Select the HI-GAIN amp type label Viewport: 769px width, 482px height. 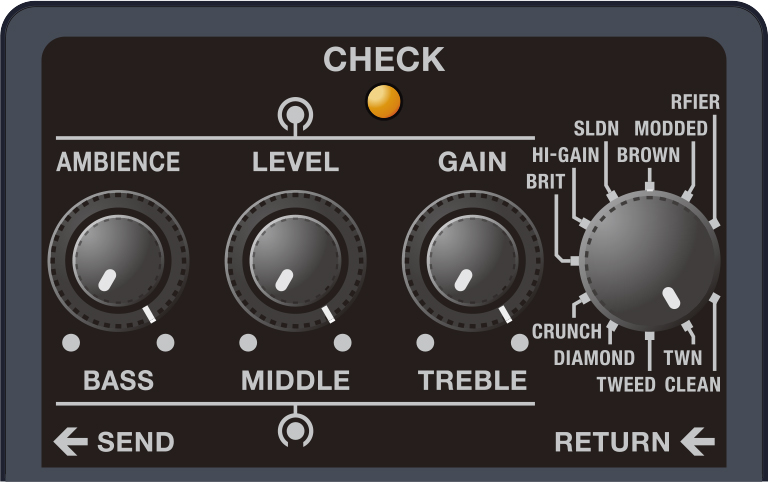click(x=565, y=155)
